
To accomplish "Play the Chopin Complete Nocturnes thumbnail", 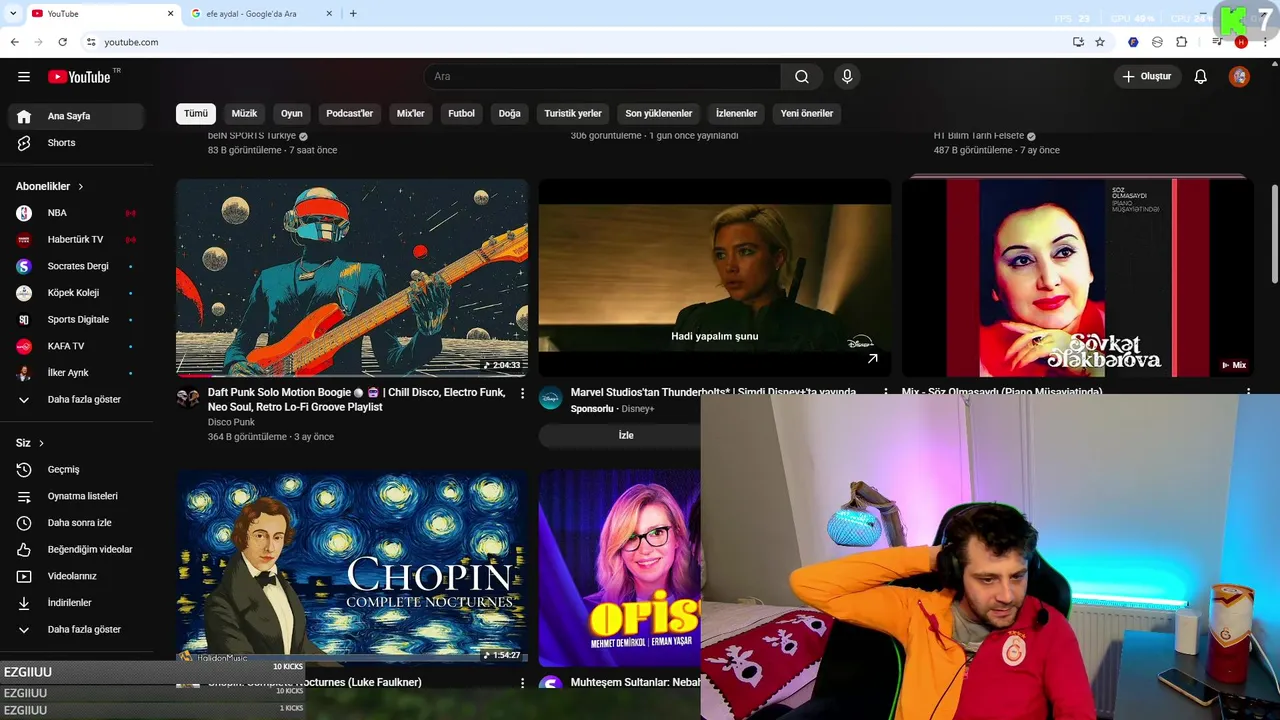I will pyautogui.click(x=352, y=568).
